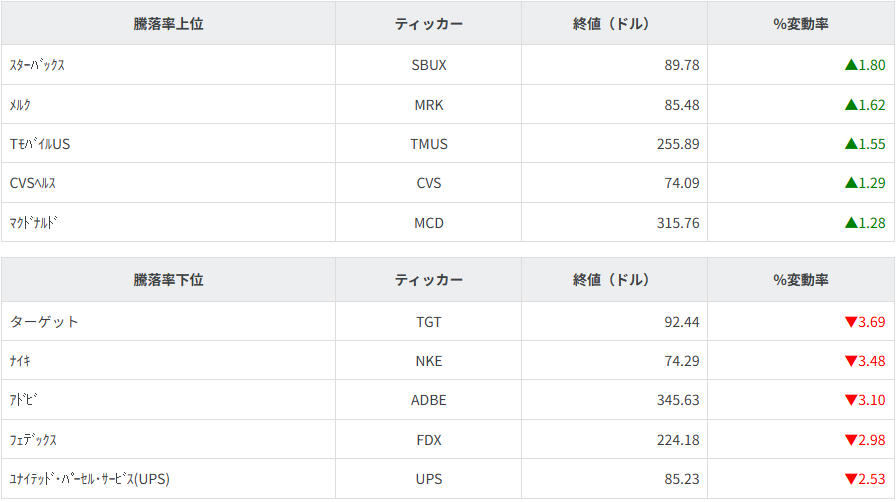Click the ADBE ticker symbol
This screenshot has width=896, height=502.
[x=429, y=400]
